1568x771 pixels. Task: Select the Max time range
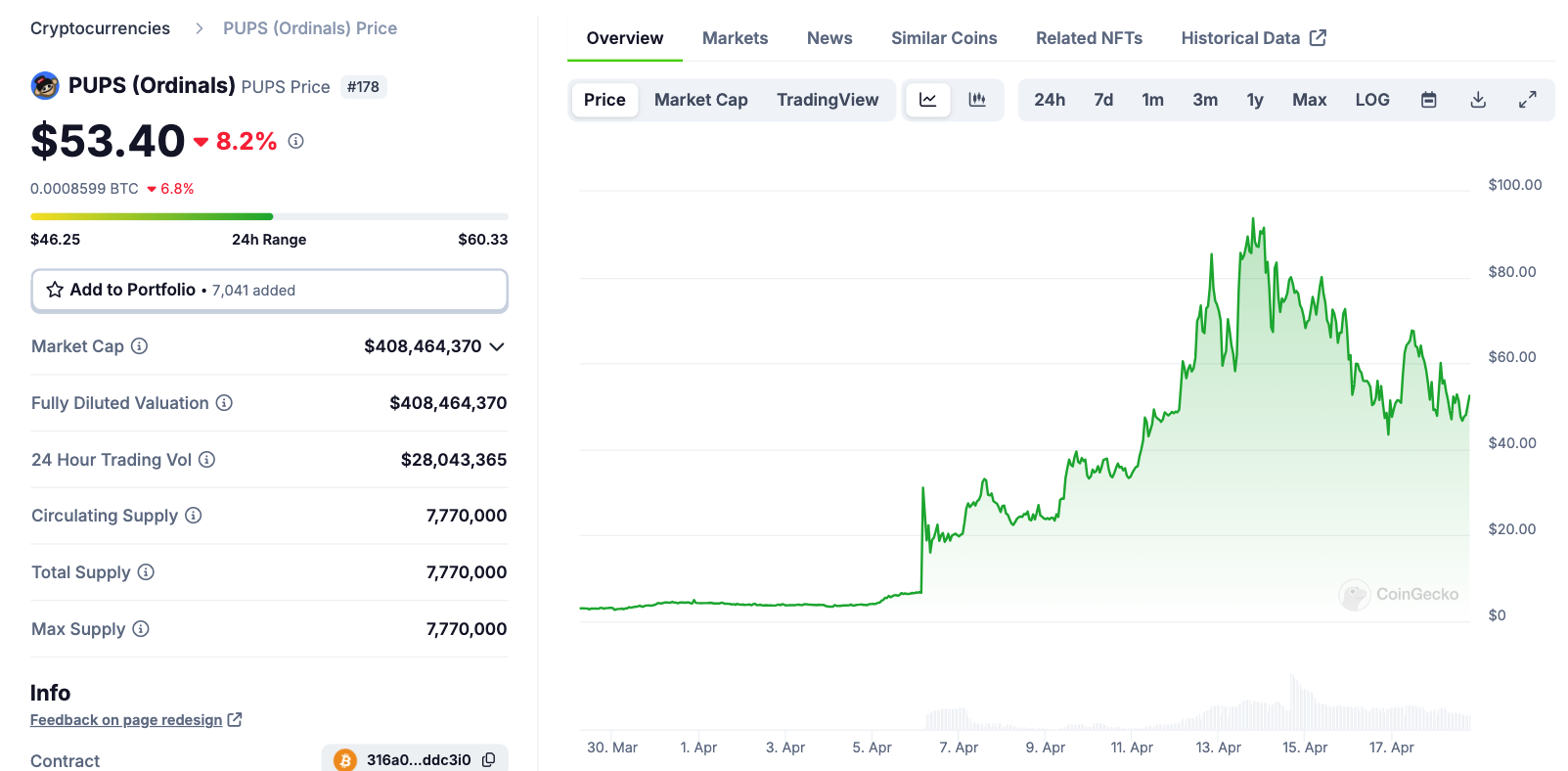coord(1309,100)
